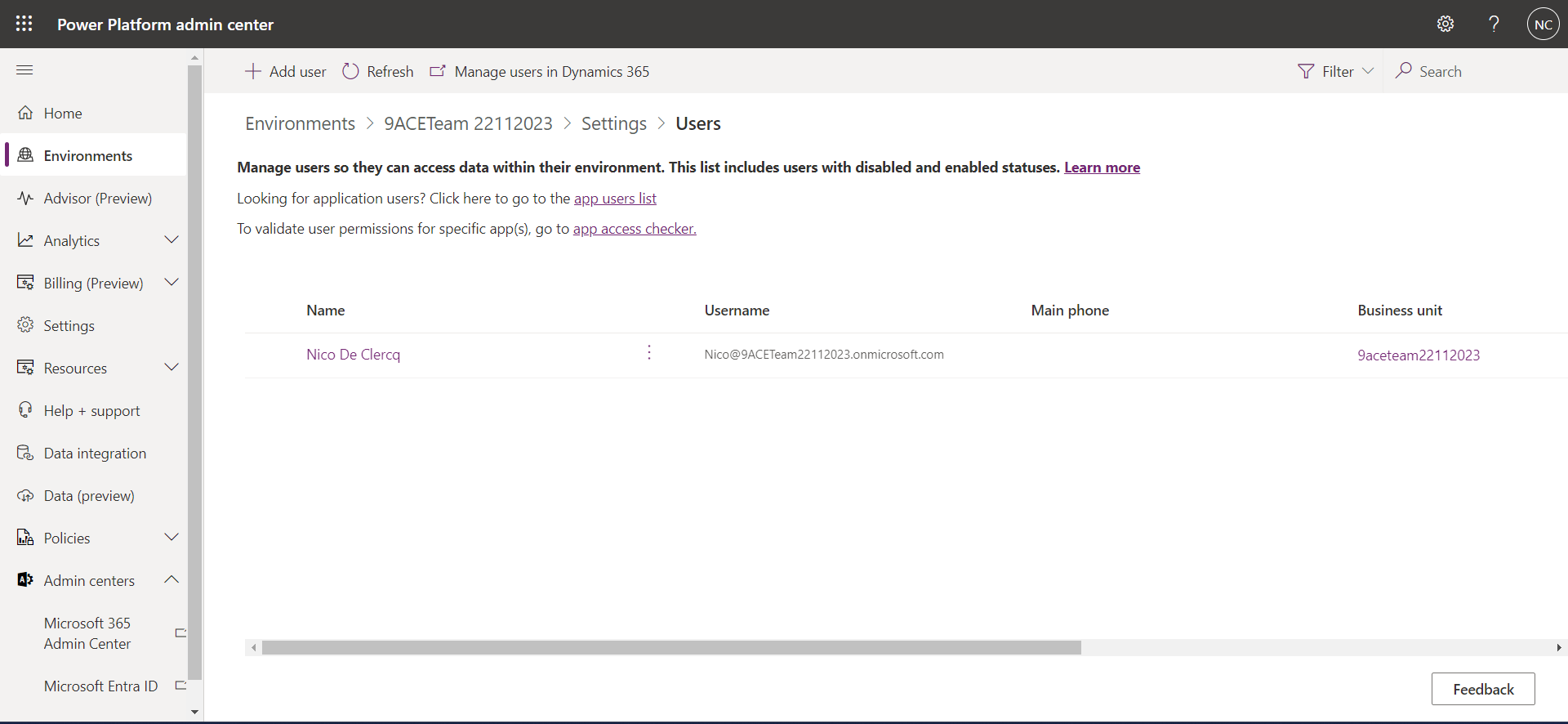Open Help + support page
The image size is (1568, 724).
(92, 411)
